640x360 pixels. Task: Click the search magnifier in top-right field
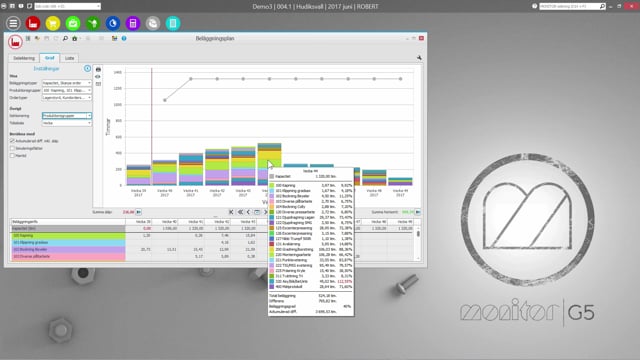tap(602, 6)
